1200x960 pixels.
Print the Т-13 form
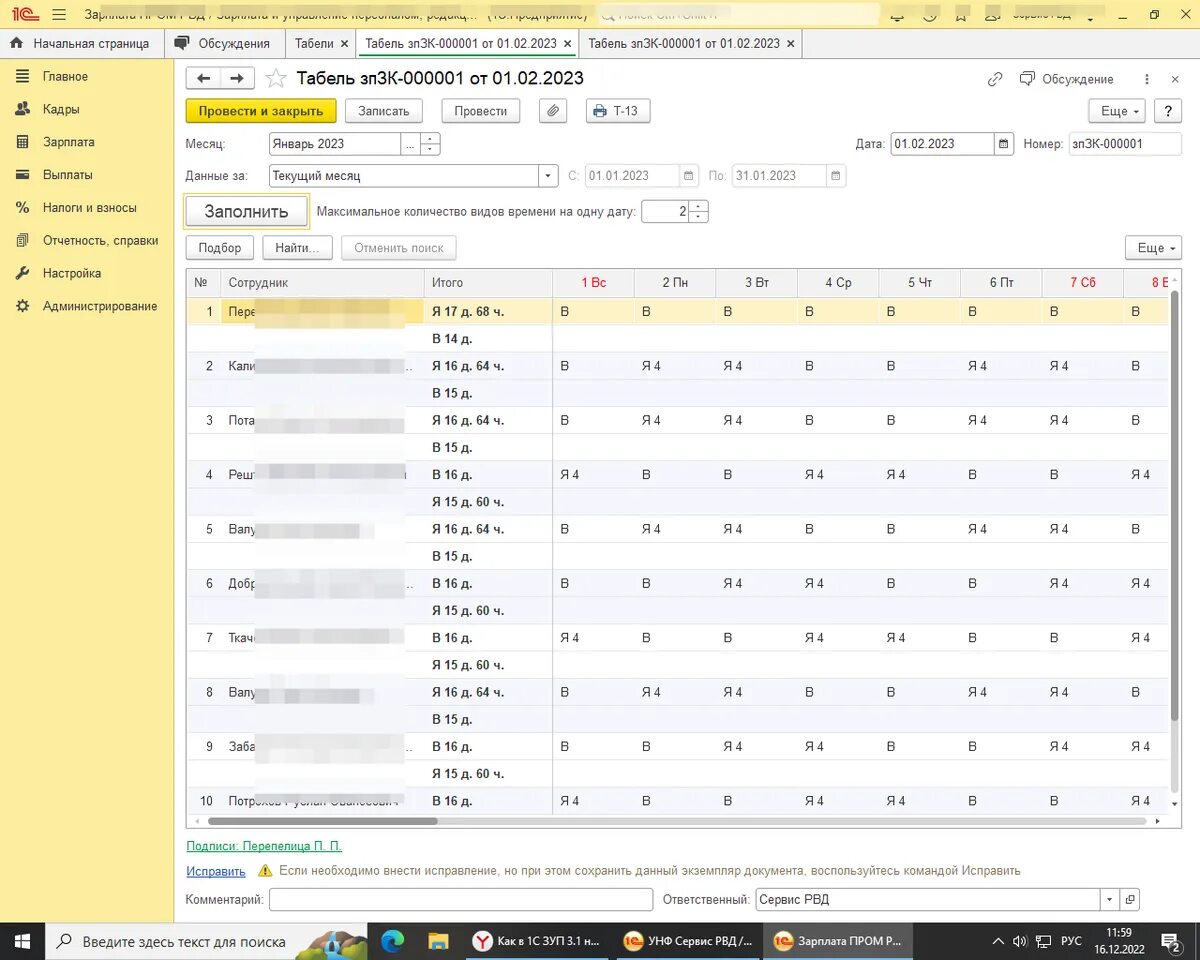coord(617,111)
